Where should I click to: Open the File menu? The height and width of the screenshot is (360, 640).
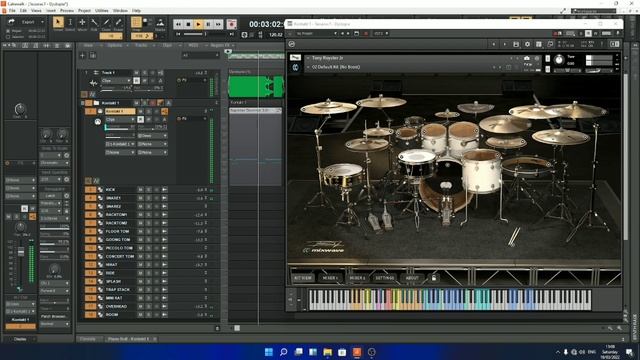(x=12, y=11)
